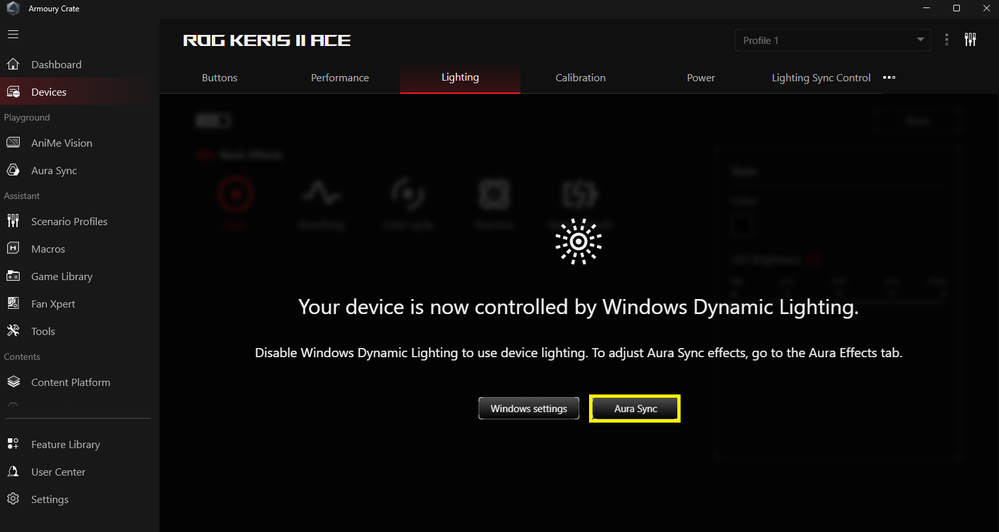Image resolution: width=999 pixels, height=532 pixels.
Task: Click the Disable Windows Dynamic Lighting instruction text
Action: (579, 352)
